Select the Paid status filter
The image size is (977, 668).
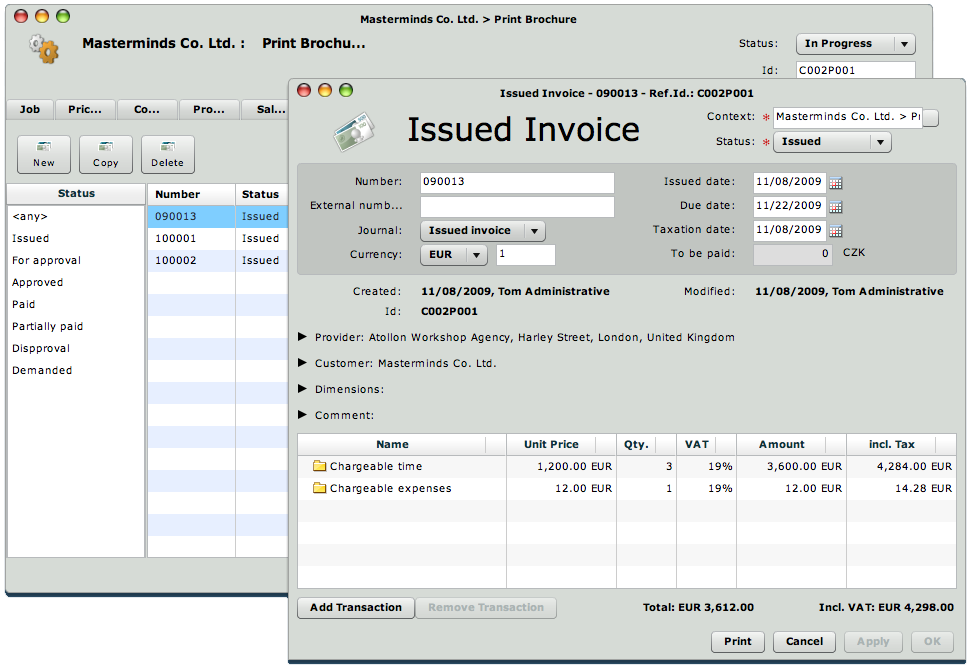click(24, 305)
